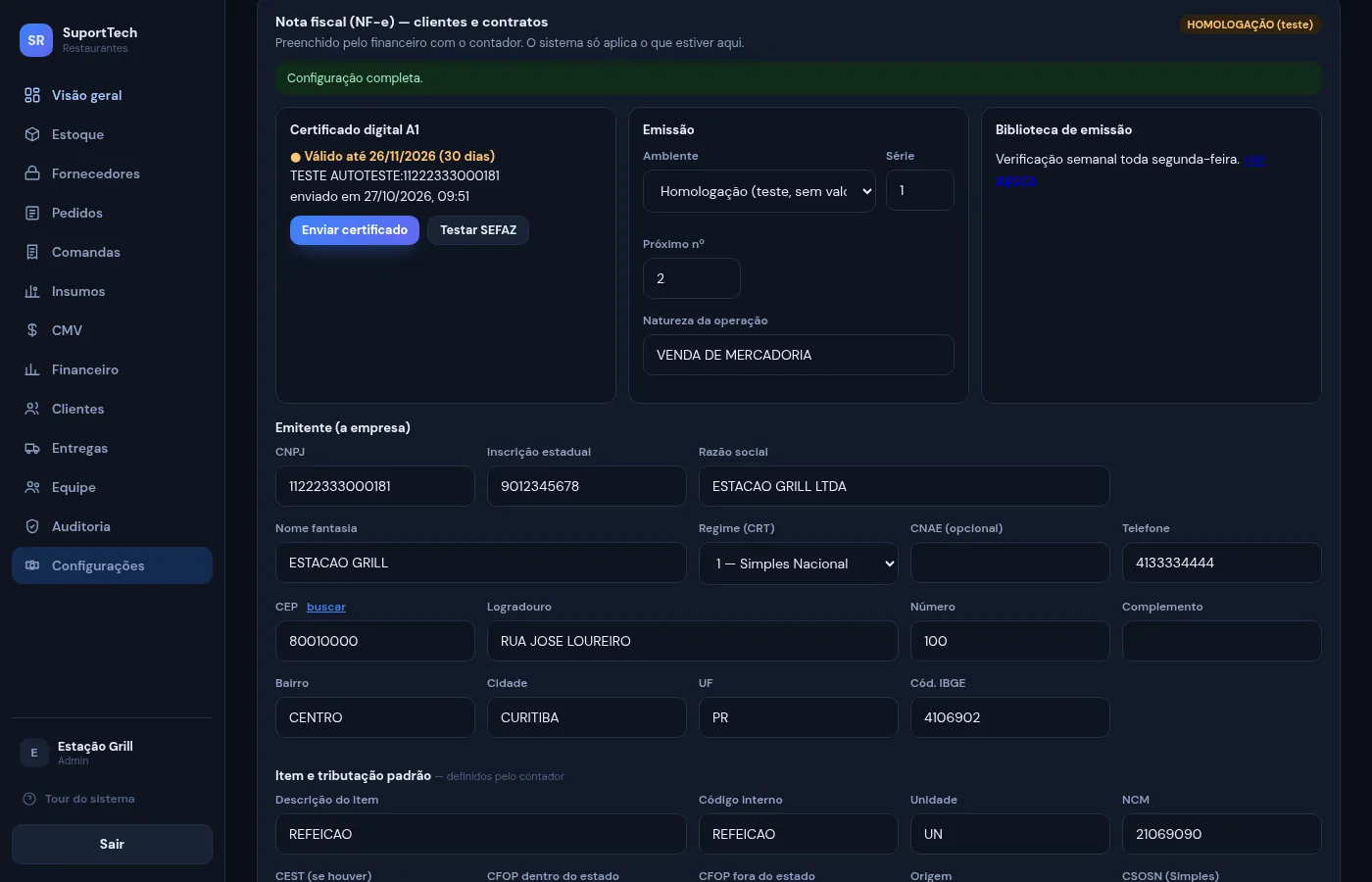Edit the Natureza da operação field
1372x882 pixels.
coord(799,355)
